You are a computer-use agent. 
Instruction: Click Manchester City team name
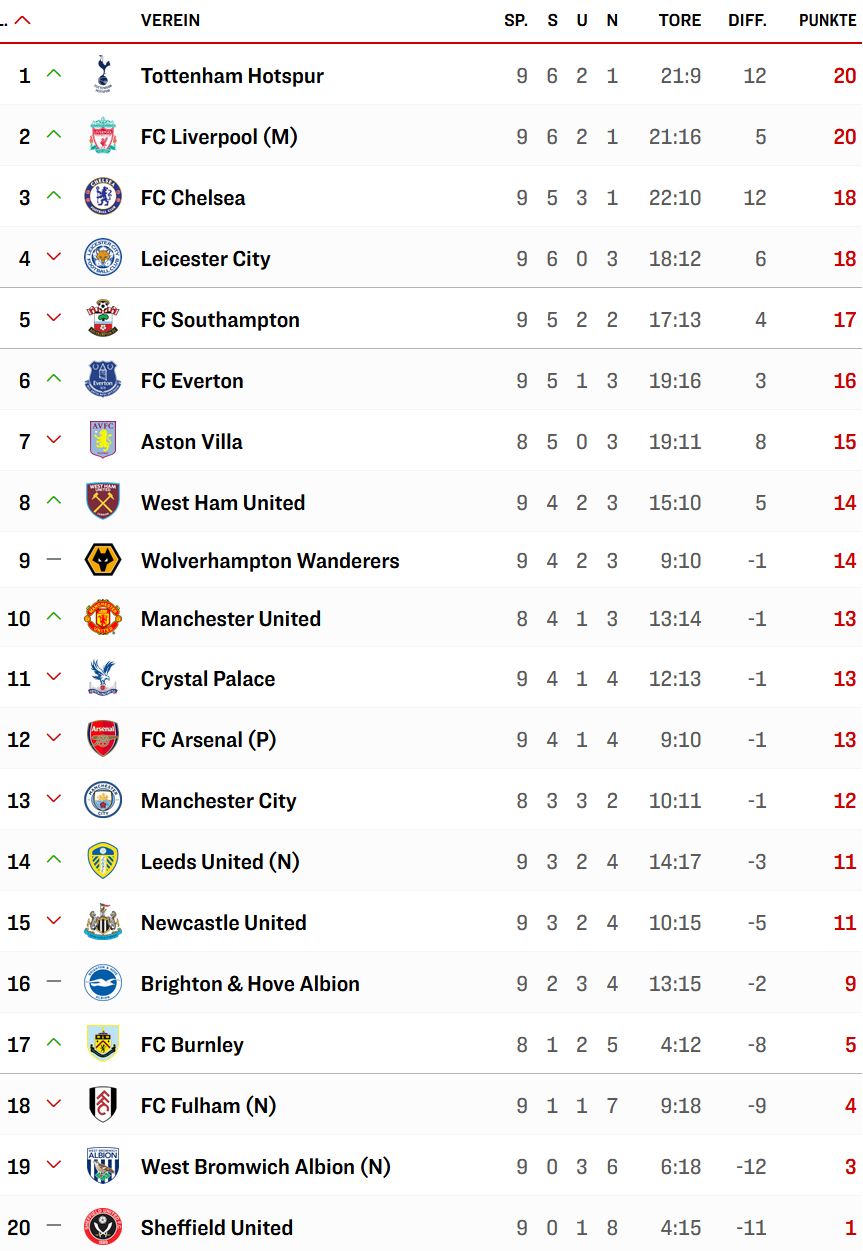pos(218,800)
